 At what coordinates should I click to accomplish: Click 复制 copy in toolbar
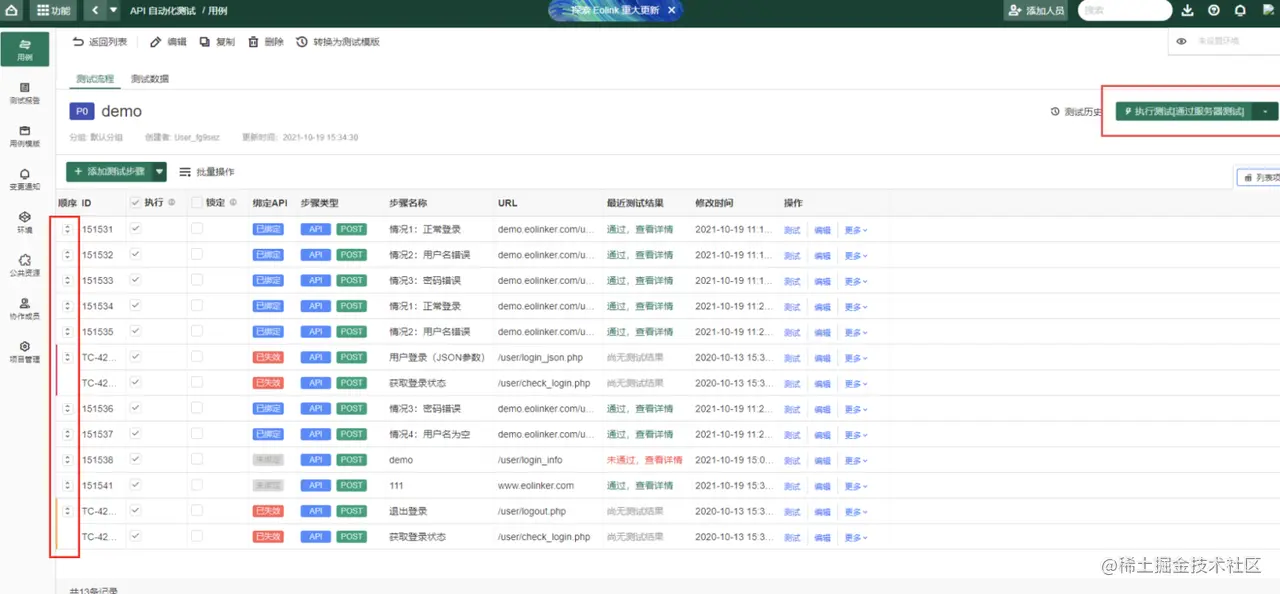tap(217, 42)
